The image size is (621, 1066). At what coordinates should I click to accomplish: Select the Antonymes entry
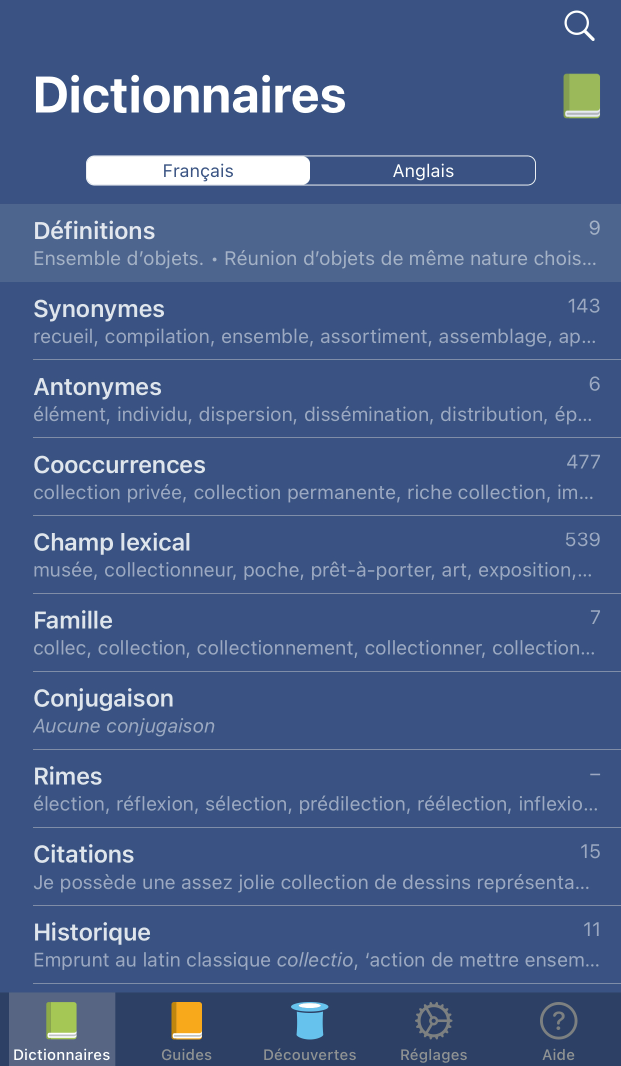[x=310, y=399]
